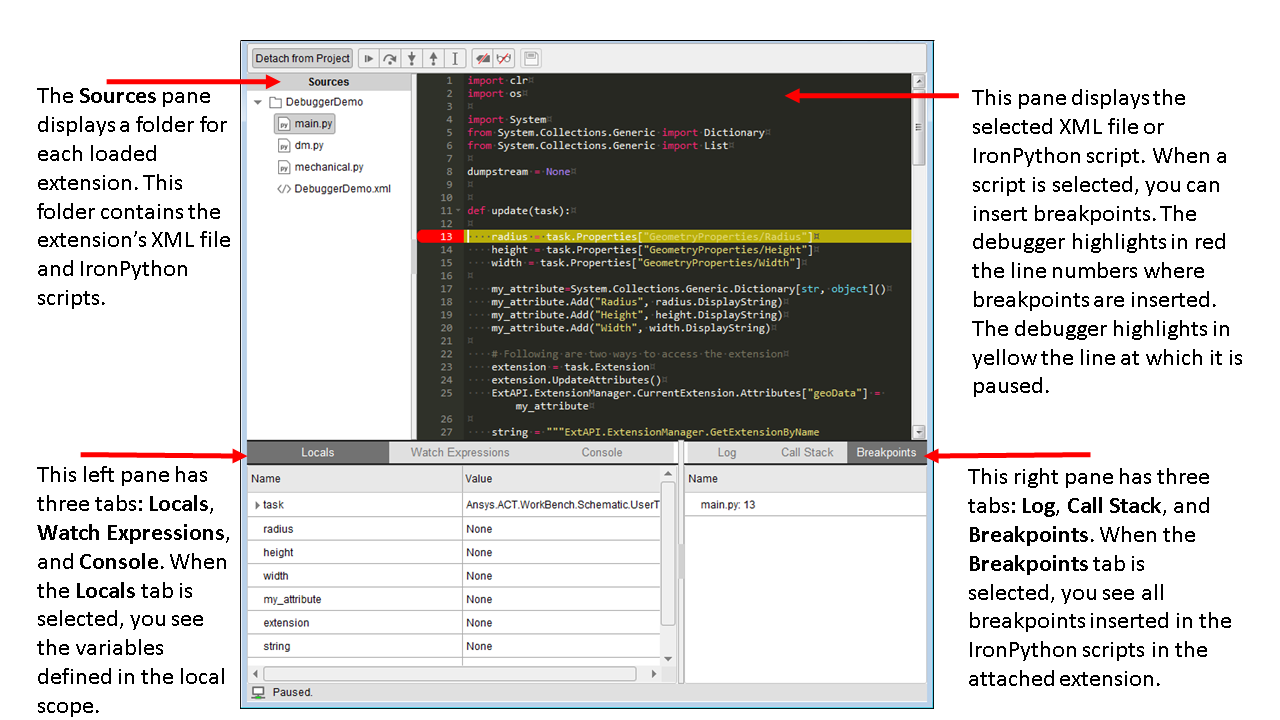This screenshot has height=720, width=1280.
Task: Open mechanical.py in the Sources pane
Action: point(328,167)
